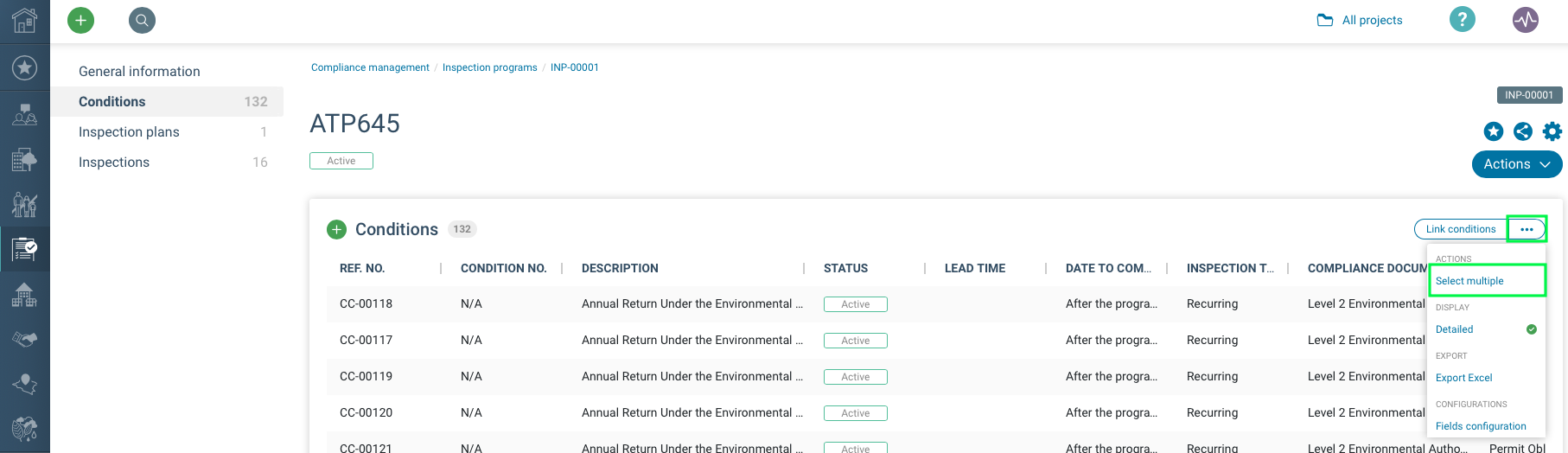1568x453 pixels.
Task: Click the favorites star in left sidebar
Action: [24, 67]
